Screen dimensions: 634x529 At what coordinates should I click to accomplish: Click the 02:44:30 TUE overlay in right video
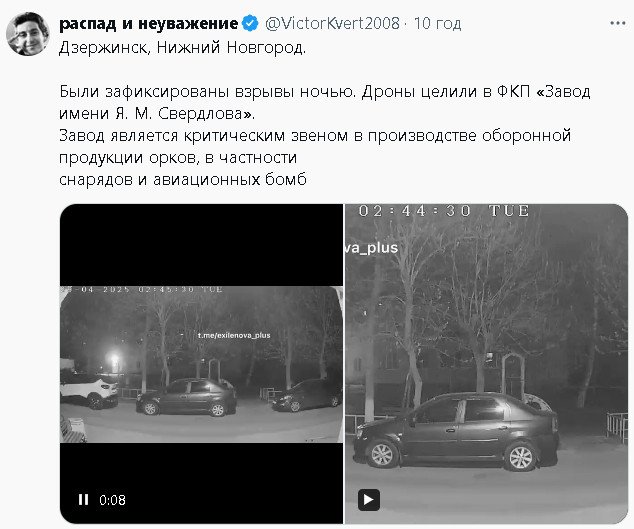[x=444, y=211]
